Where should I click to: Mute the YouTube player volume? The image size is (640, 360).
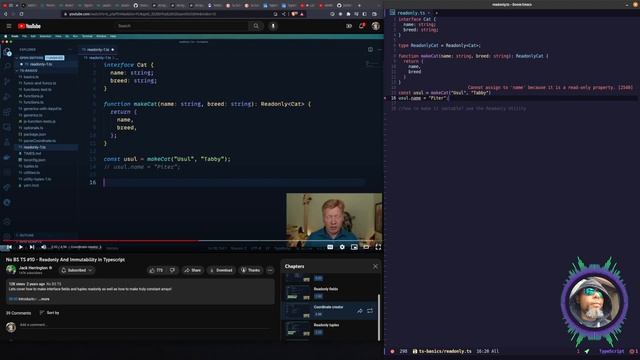pyautogui.click(x=43, y=247)
